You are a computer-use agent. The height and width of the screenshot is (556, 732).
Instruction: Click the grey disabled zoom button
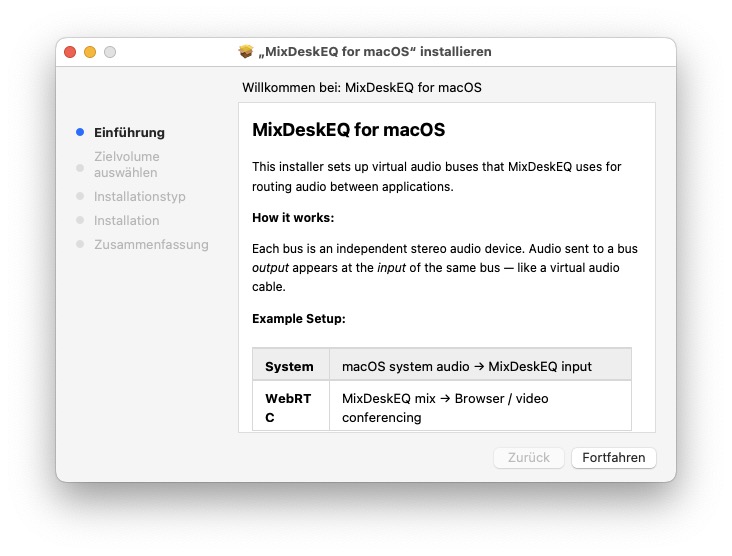(x=110, y=52)
